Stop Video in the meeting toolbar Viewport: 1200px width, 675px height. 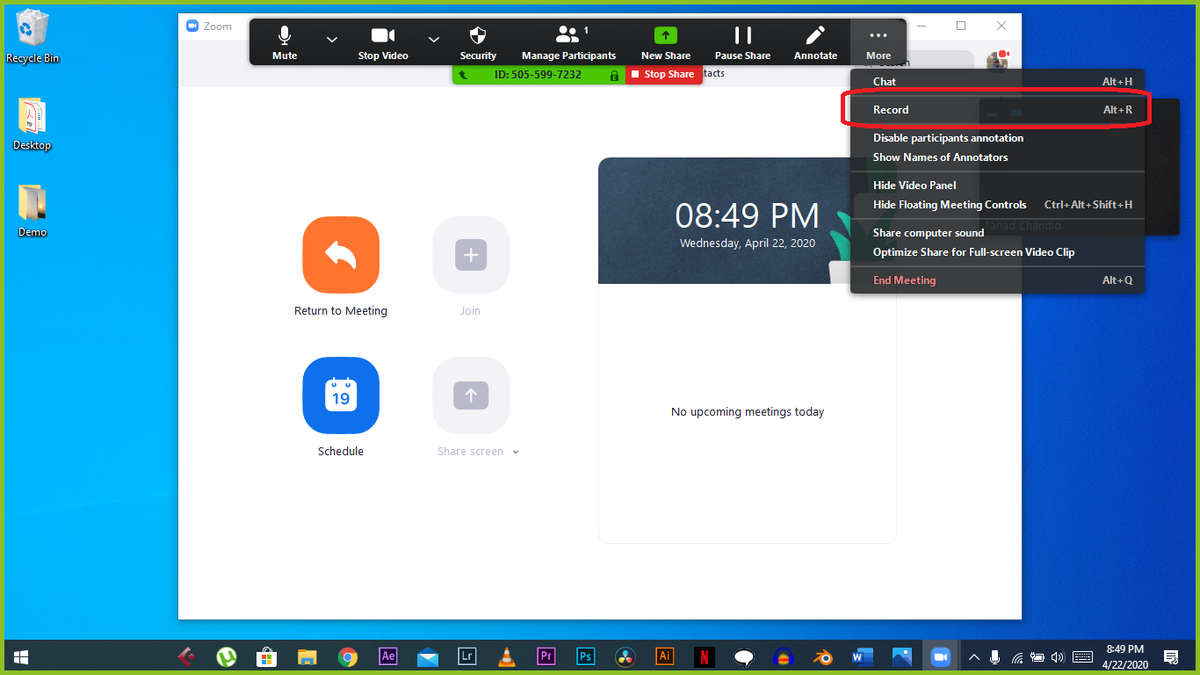point(383,43)
